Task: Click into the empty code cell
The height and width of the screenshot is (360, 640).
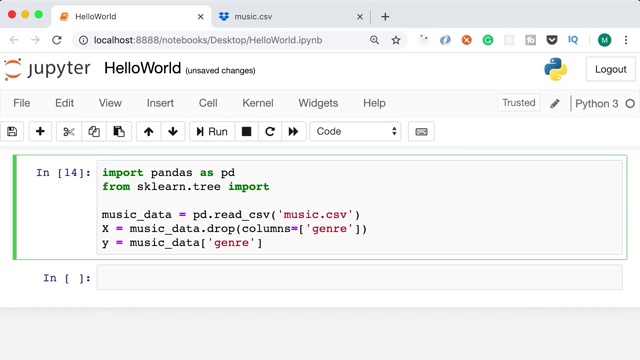Action: pos(360,278)
